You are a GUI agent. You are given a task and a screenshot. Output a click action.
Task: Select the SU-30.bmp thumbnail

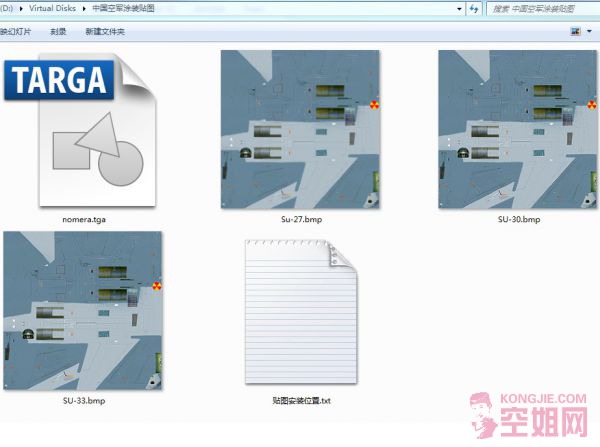tap(518, 129)
